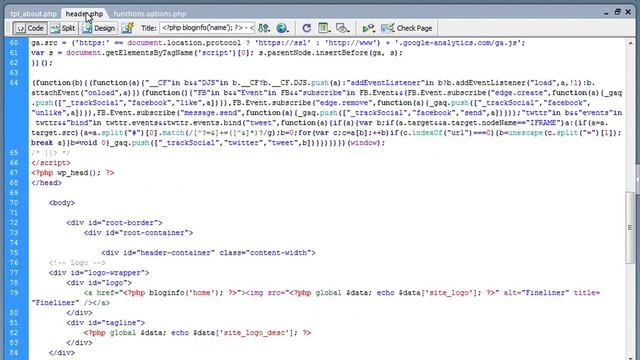640x360 pixels.
Task: Select the header.php document tab
Action: [84, 13]
